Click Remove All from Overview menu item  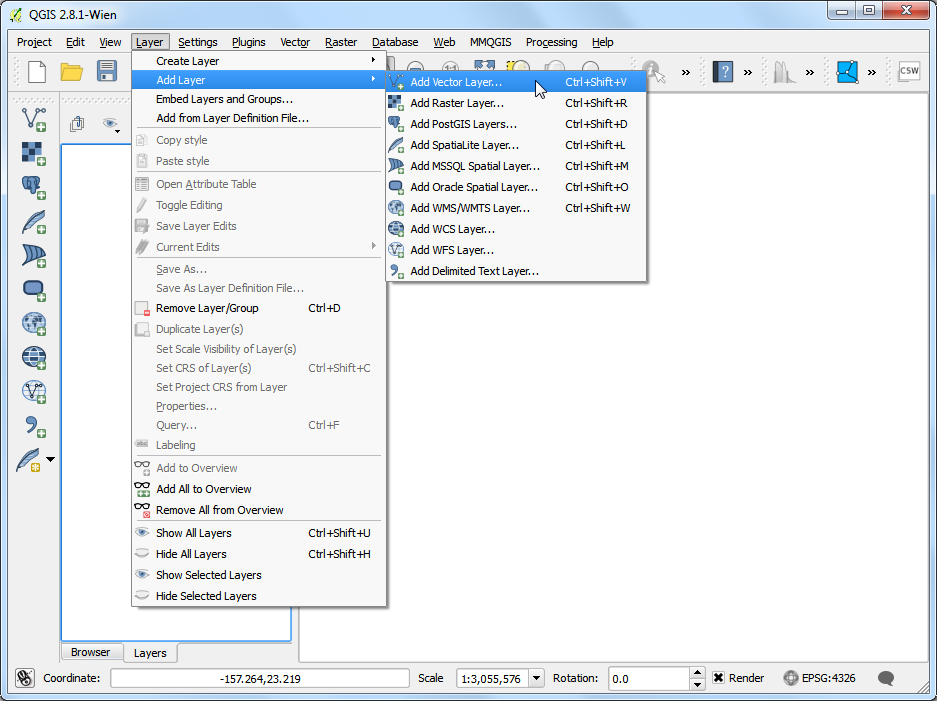point(259,510)
